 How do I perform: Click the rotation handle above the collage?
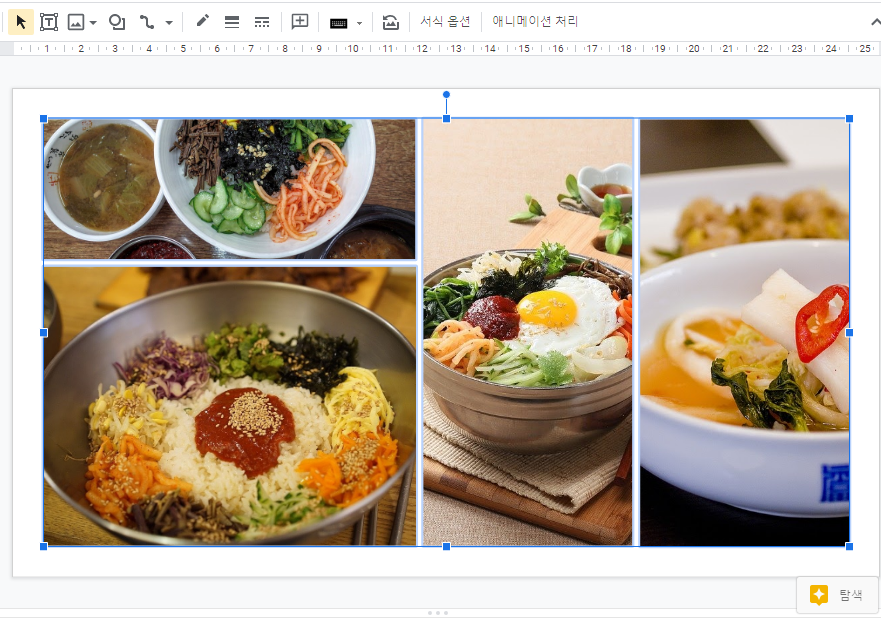tap(446, 94)
